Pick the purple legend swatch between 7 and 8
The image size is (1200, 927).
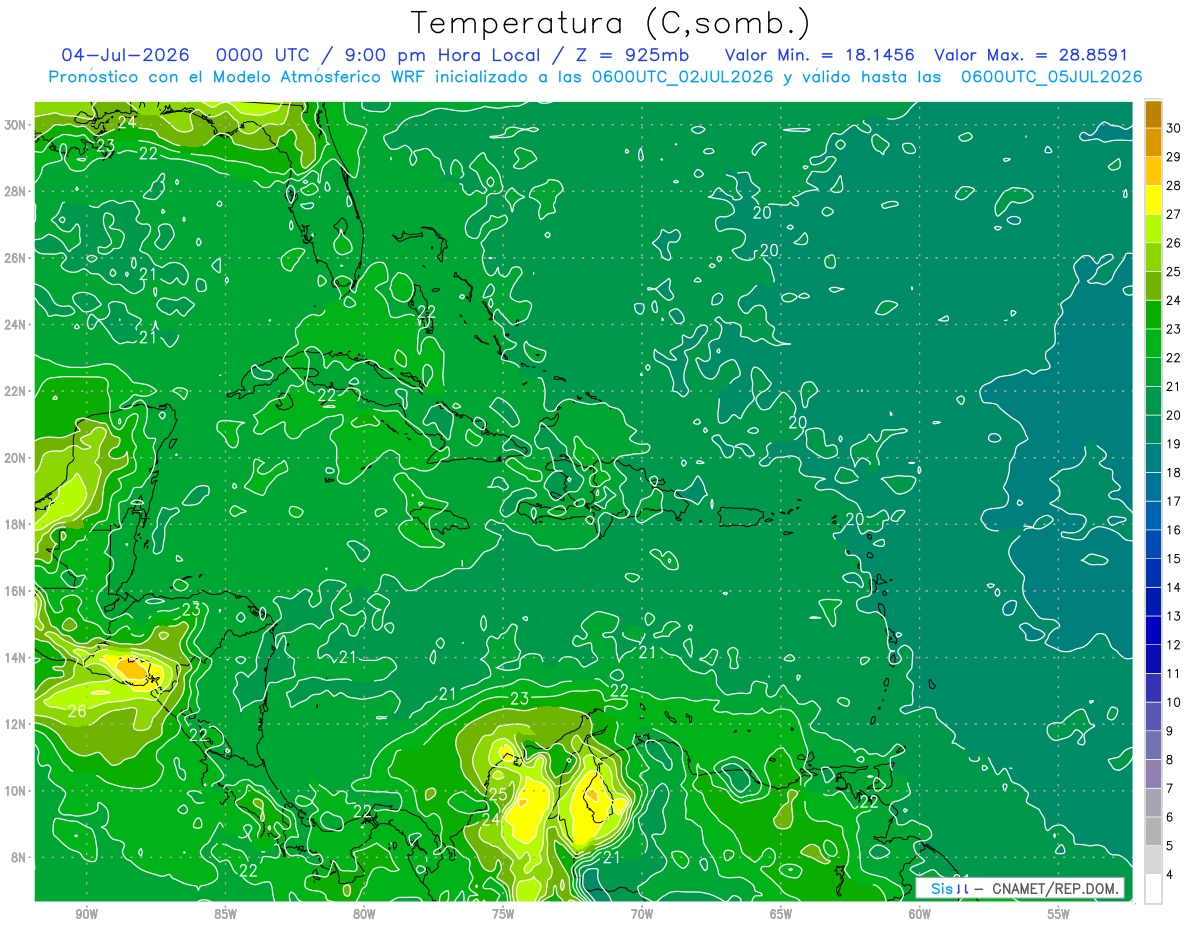(1153, 774)
